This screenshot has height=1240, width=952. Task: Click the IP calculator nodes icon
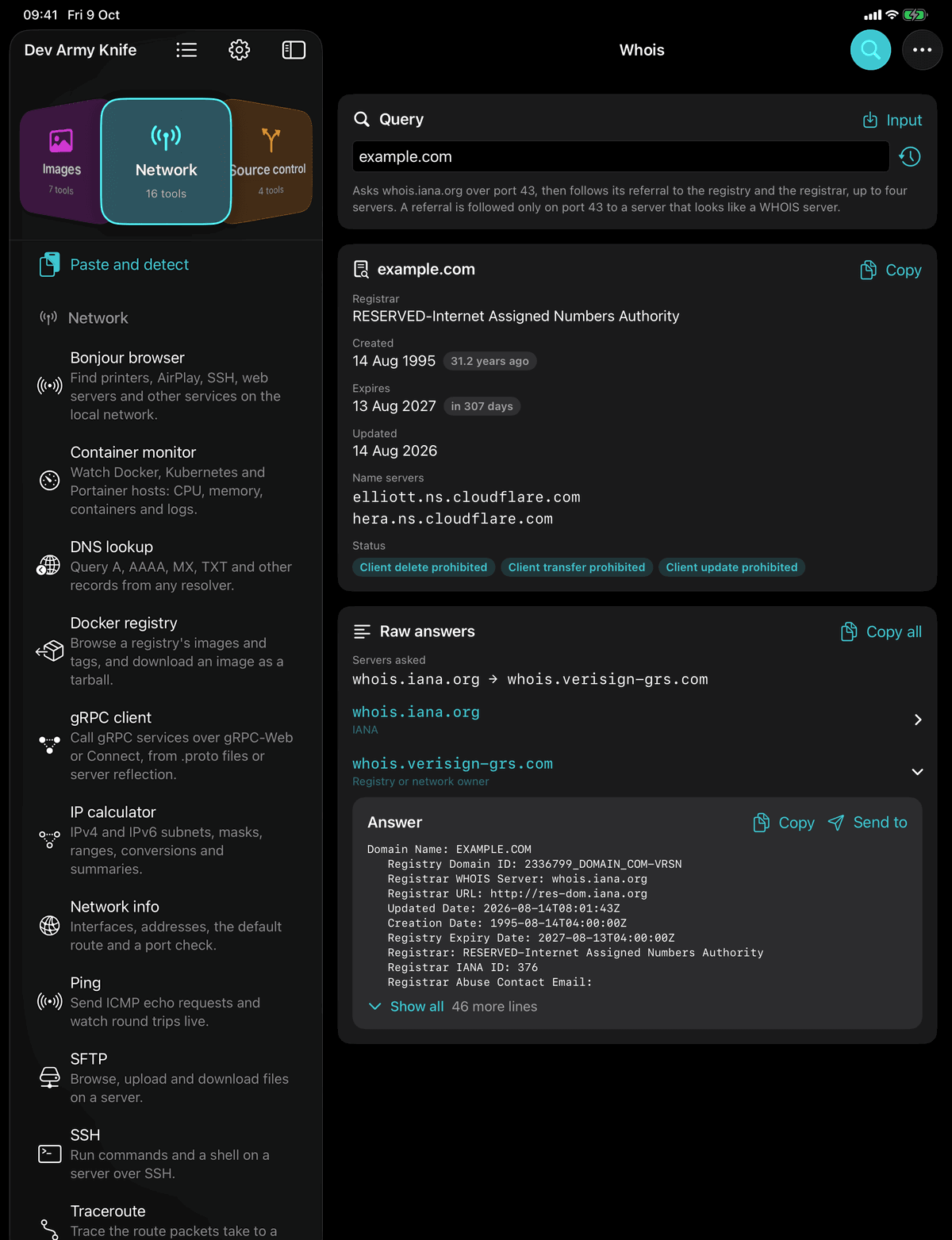tap(49, 839)
